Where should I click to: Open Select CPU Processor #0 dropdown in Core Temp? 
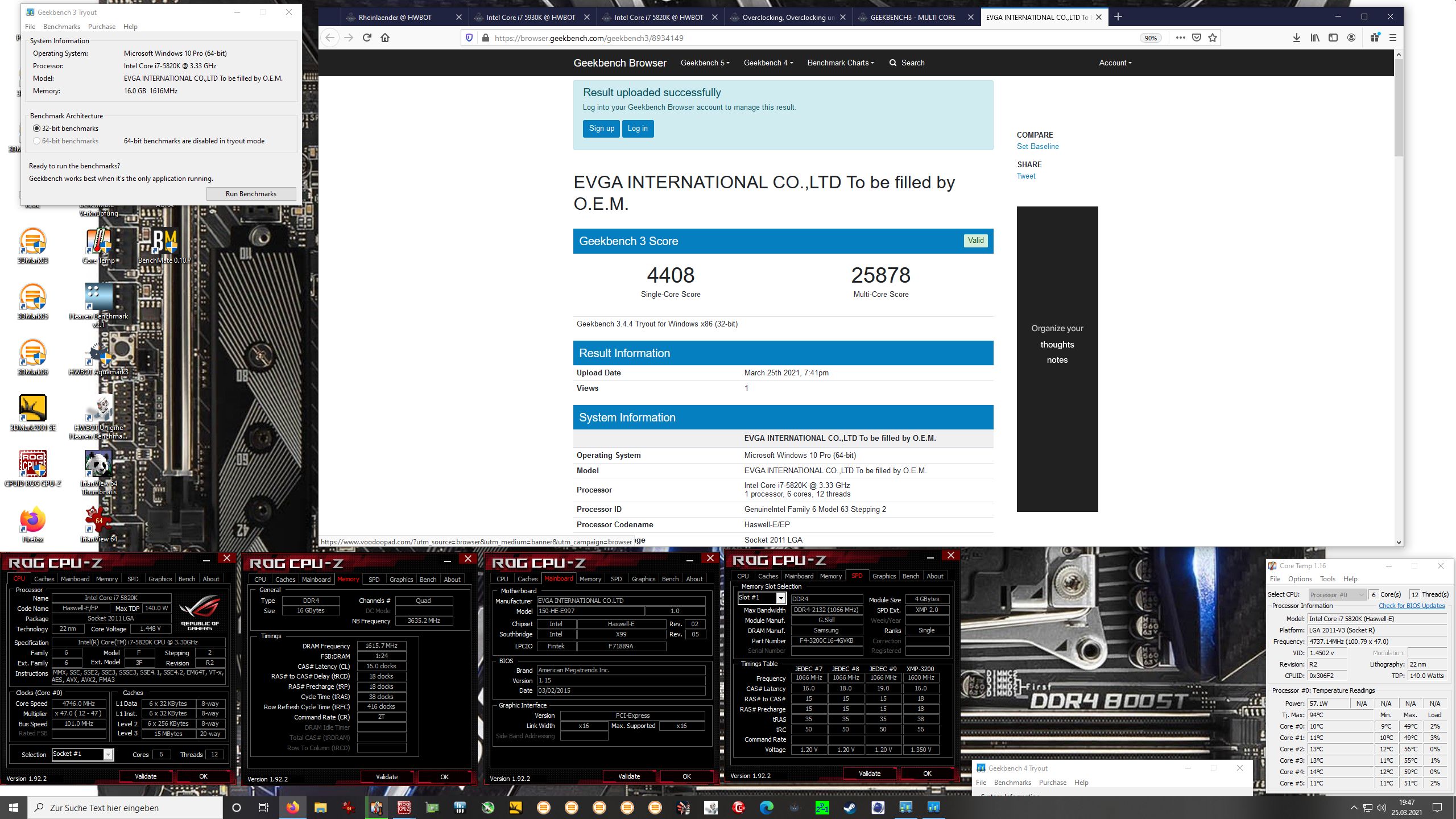tap(1337, 594)
